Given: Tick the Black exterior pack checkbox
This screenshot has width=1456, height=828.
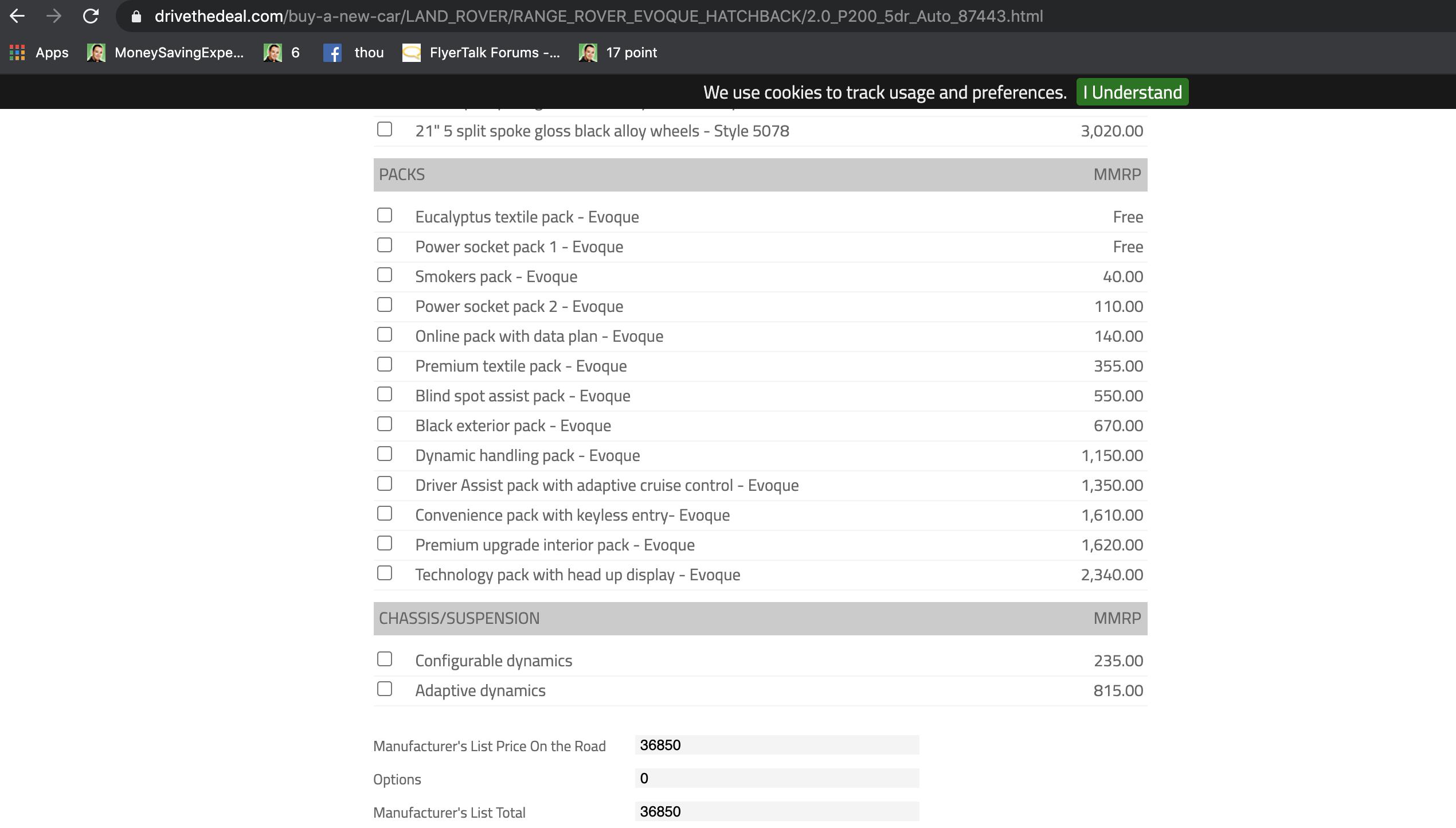Looking at the screenshot, I should [385, 424].
